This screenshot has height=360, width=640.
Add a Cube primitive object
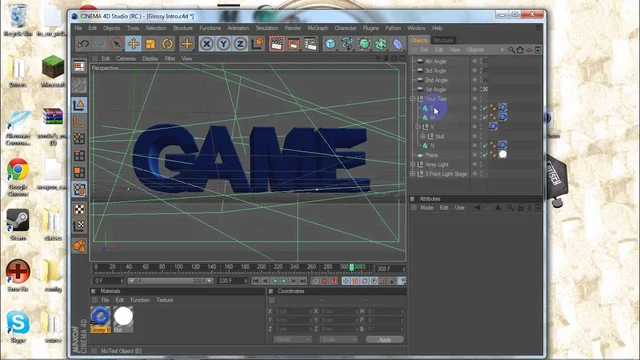click(330, 44)
